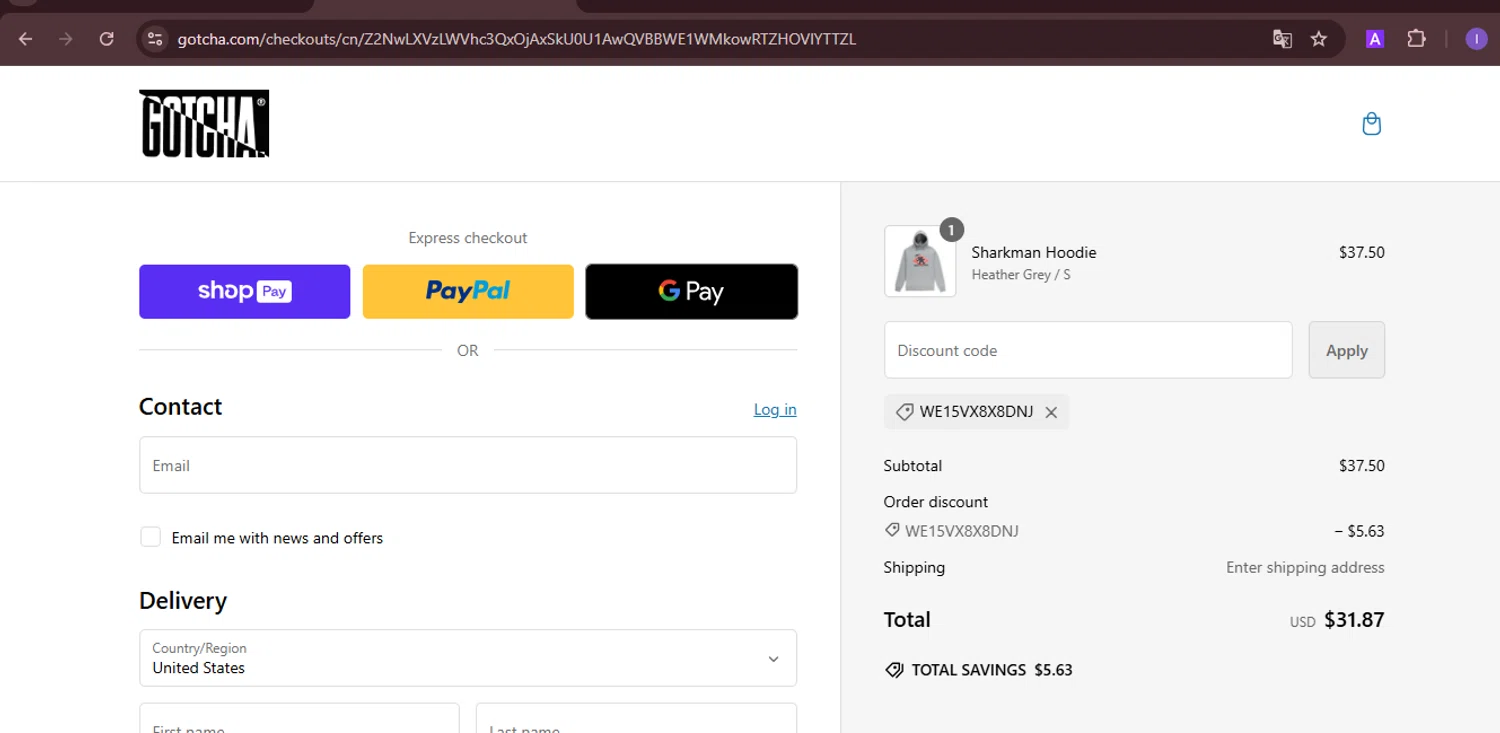Click the browser forward arrow
Screen dimensions: 1500x733
[66, 39]
